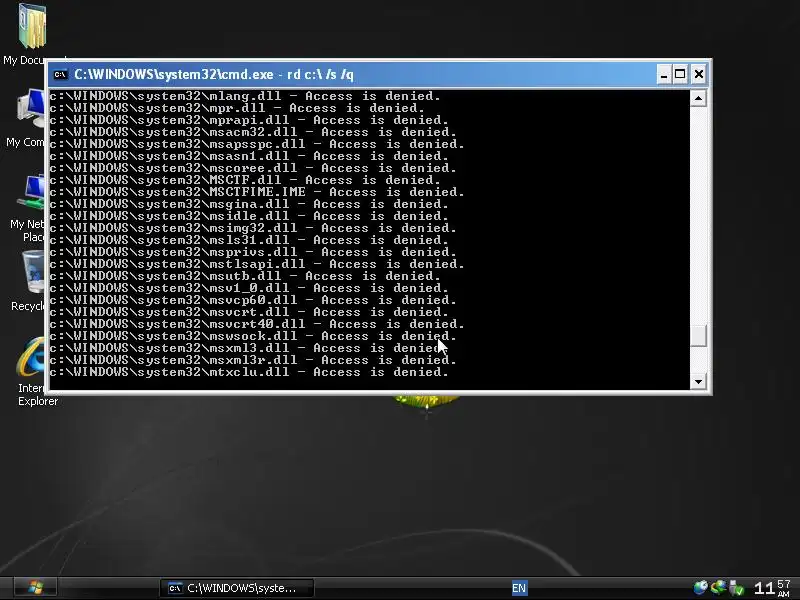Click the mscoree.dll output line
The width and height of the screenshot is (800, 600).
point(253,168)
